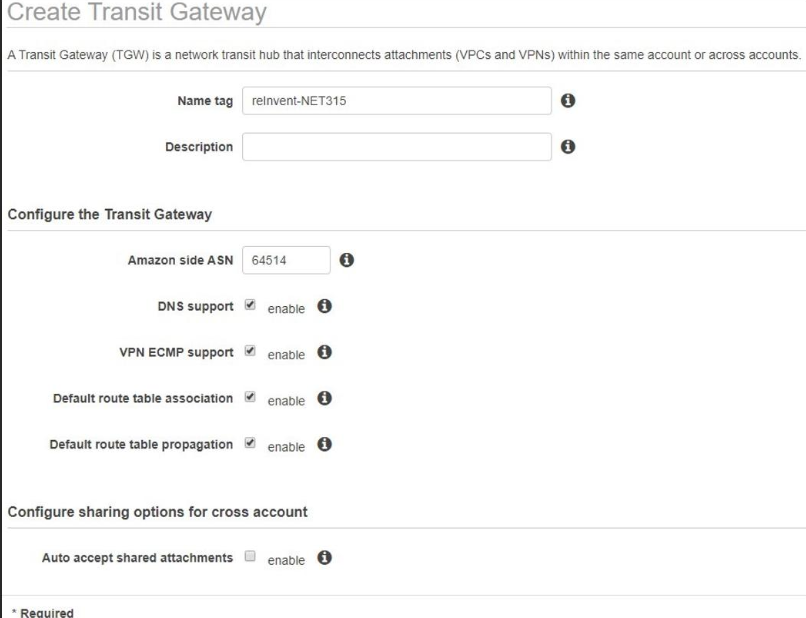This screenshot has height=618, width=806.
Task: Click the Amazon side ASN input field
Action: (286, 260)
